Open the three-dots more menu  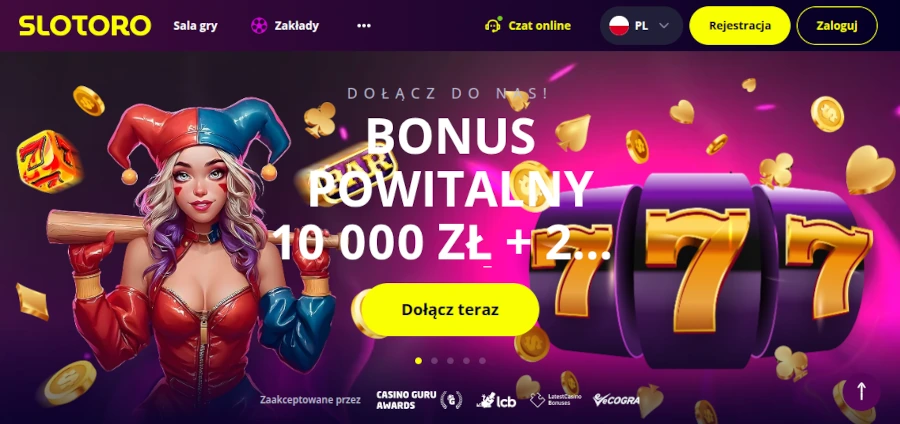click(364, 26)
